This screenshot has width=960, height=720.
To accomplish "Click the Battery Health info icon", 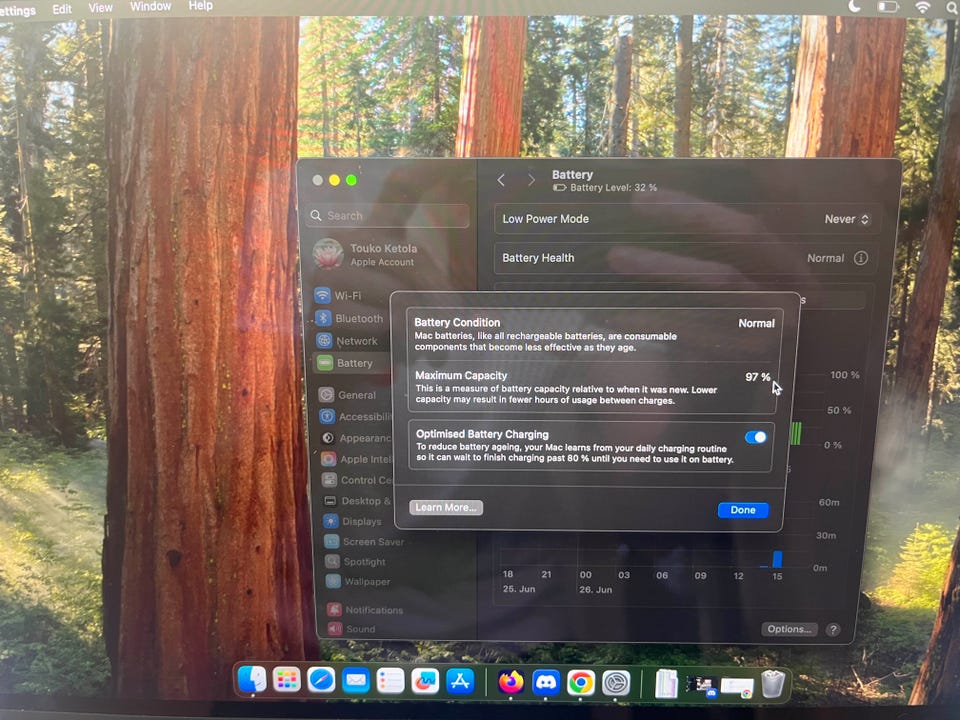I will [x=860, y=258].
